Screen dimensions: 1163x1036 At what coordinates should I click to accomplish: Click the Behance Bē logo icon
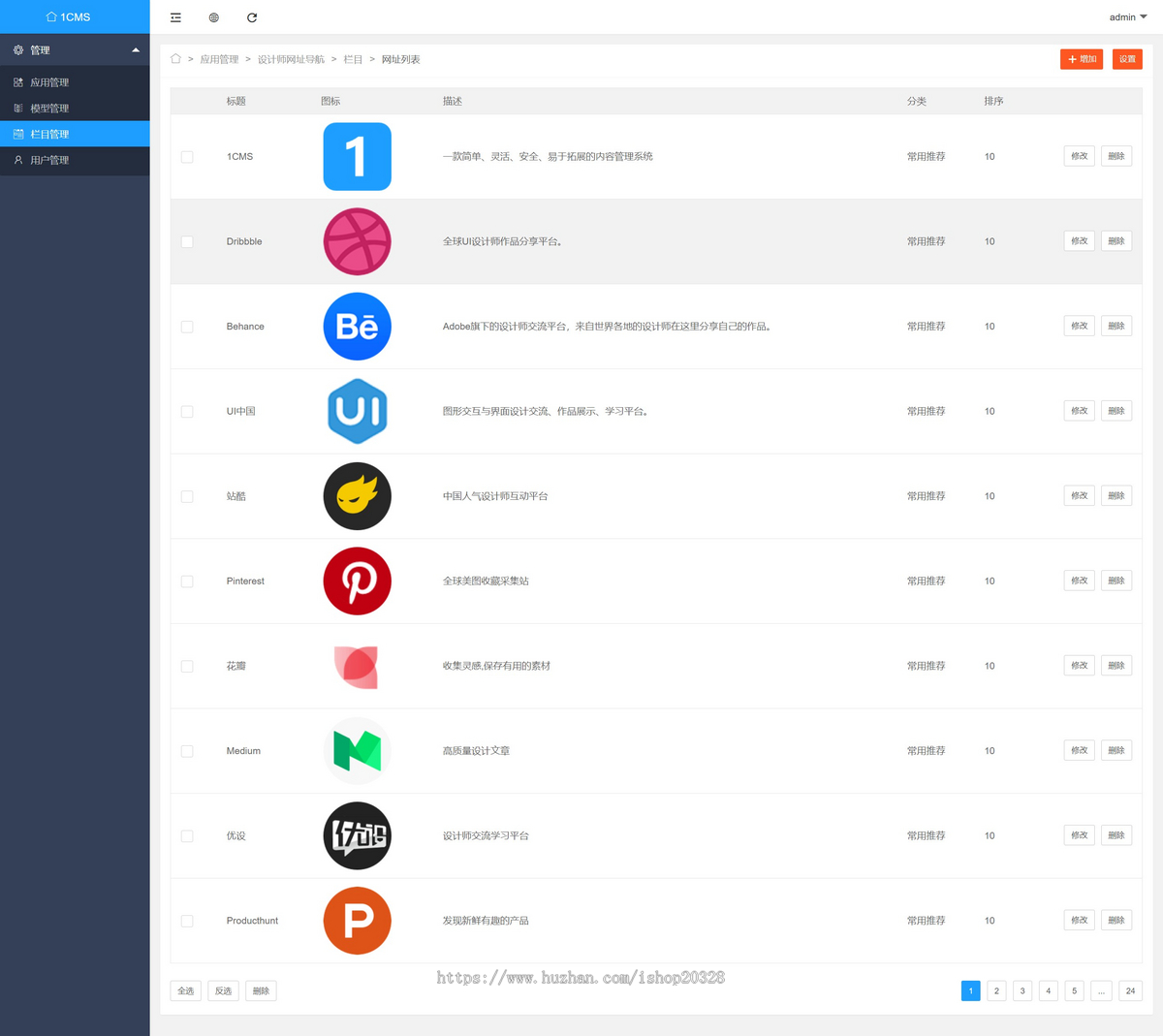357,327
